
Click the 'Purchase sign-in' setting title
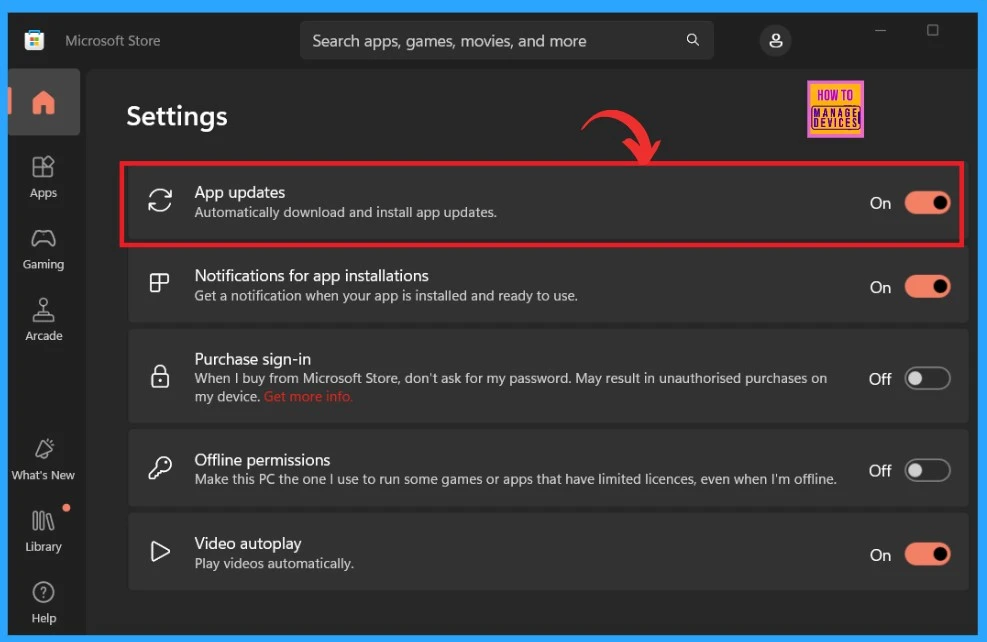[252, 359]
